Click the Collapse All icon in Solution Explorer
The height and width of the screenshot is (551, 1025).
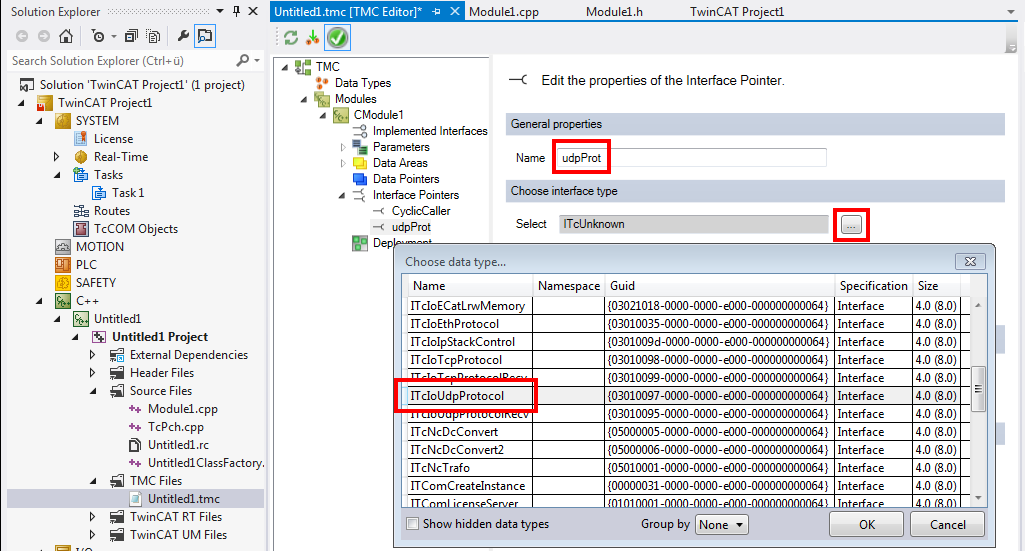[131, 36]
